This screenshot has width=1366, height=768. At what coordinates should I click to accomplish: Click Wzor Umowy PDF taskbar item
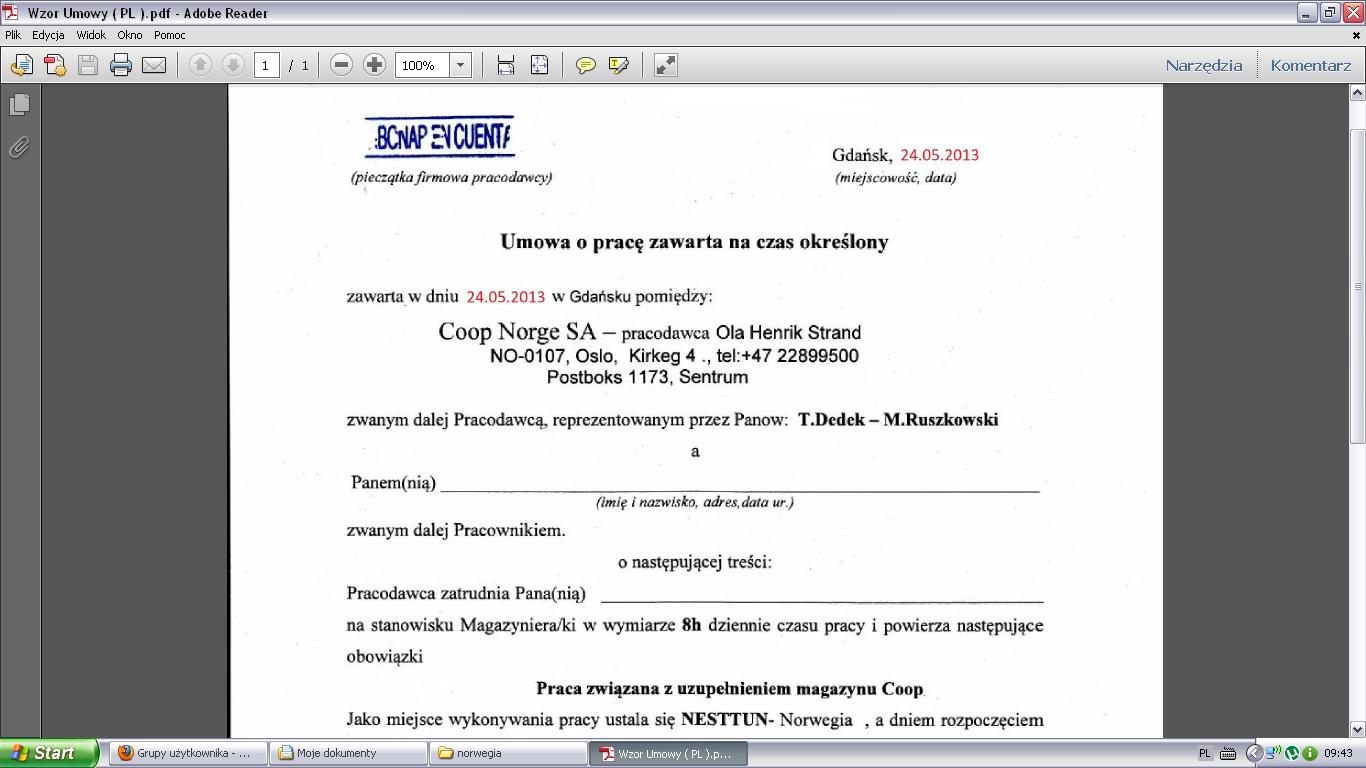(x=668, y=753)
